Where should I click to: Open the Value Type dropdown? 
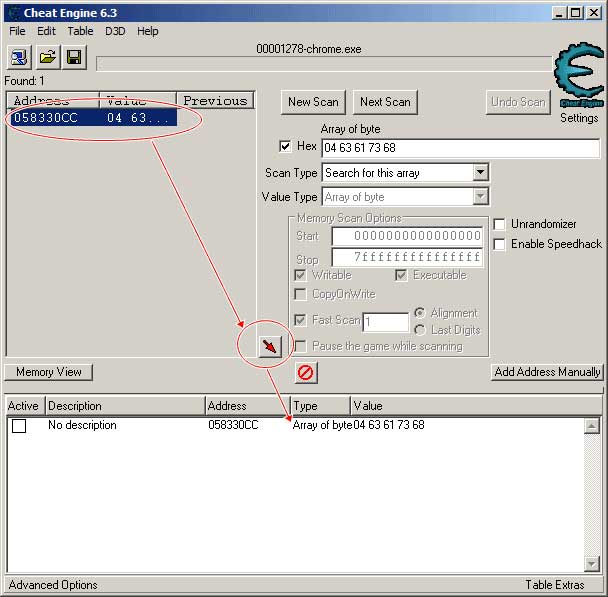click(x=480, y=197)
